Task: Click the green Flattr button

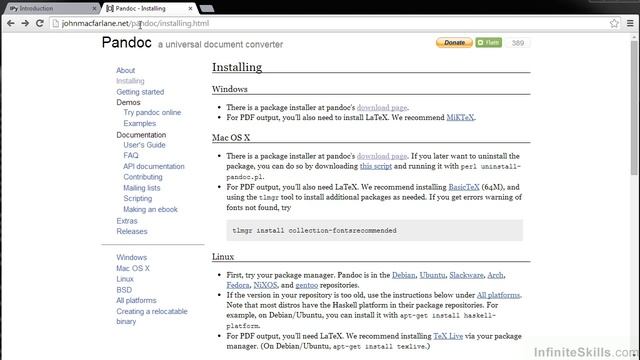Action: coord(489,42)
